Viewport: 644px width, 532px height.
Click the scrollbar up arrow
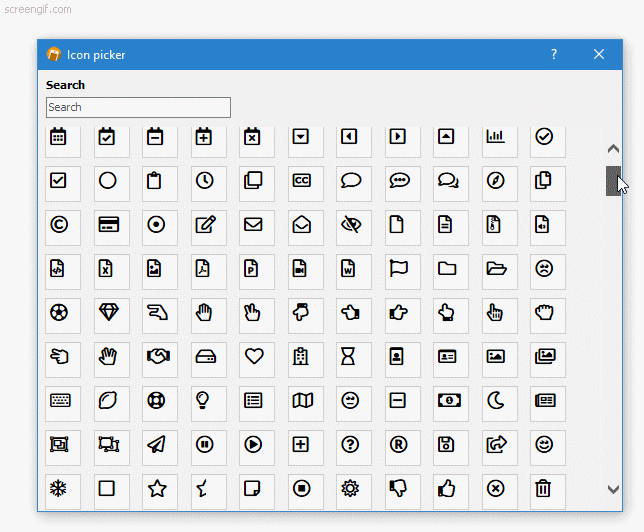(x=613, y=148)
